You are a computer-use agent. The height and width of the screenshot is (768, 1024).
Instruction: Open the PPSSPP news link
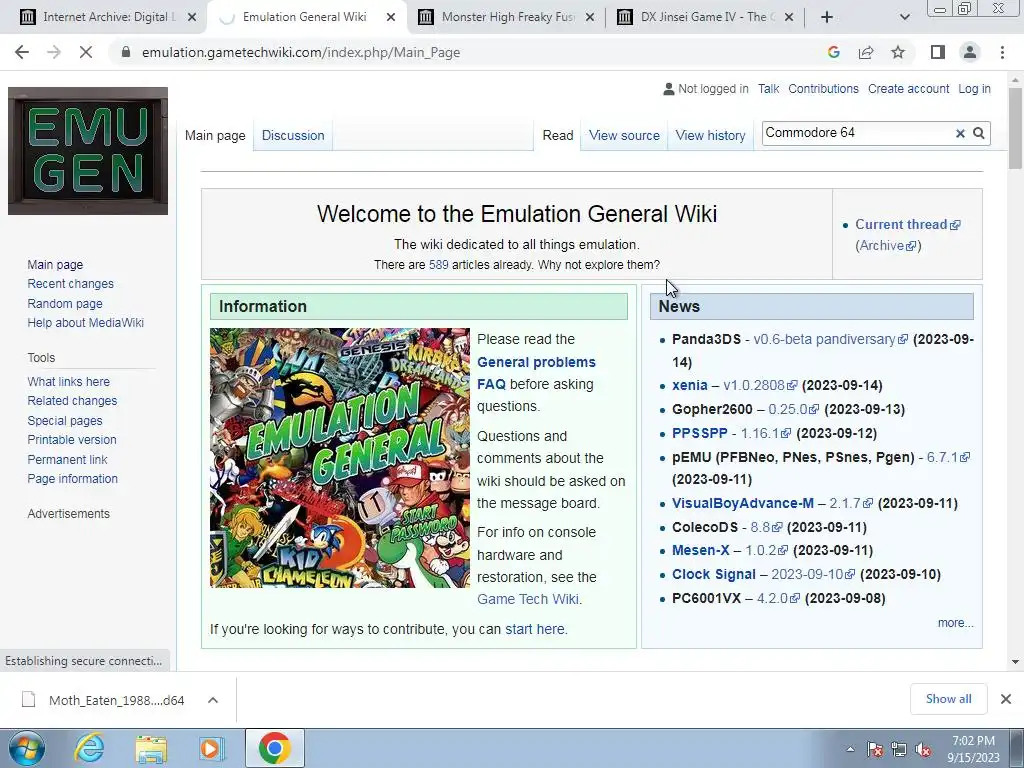click(699, 433)
